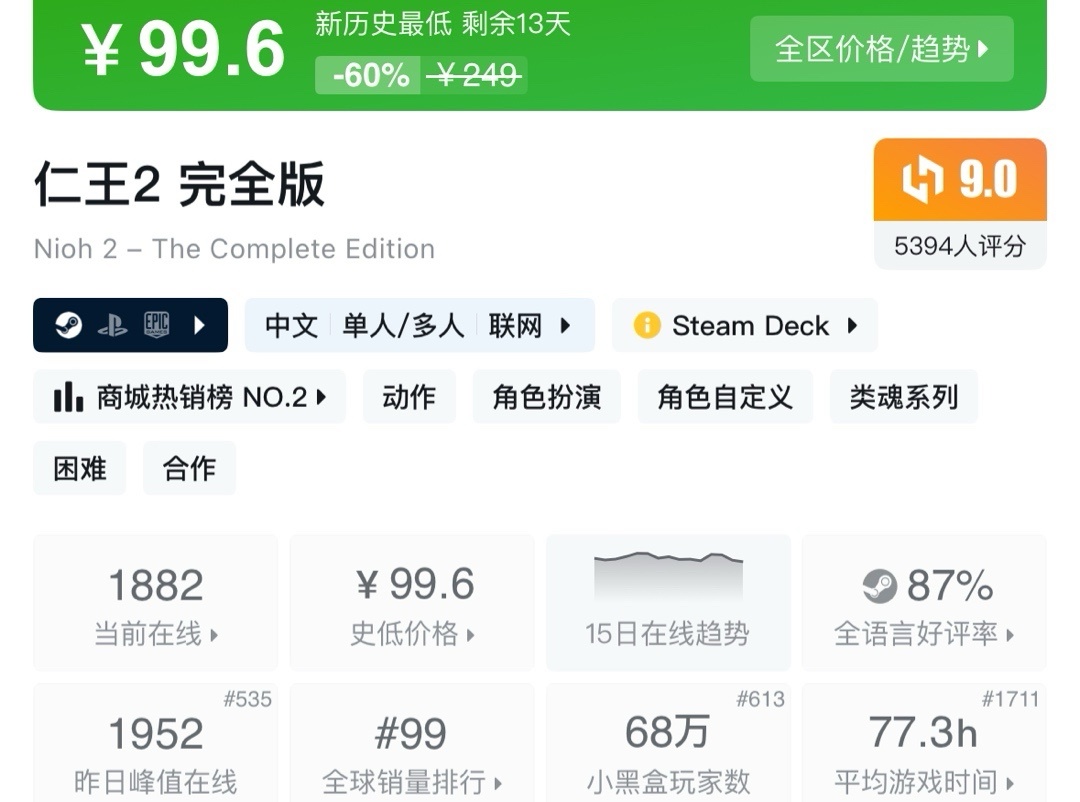Open the 商城热销榜 NO.2 ranking

[190, 397]
